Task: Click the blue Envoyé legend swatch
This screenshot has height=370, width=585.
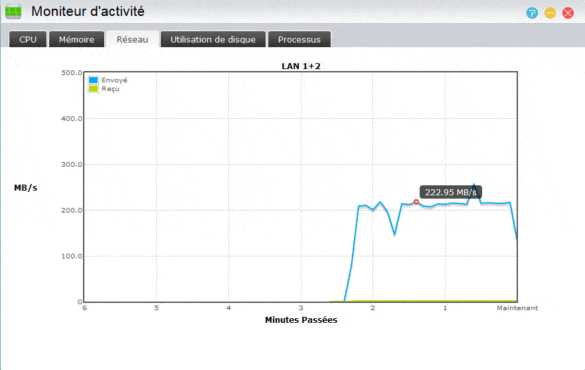Action: [x=93, y=80]
